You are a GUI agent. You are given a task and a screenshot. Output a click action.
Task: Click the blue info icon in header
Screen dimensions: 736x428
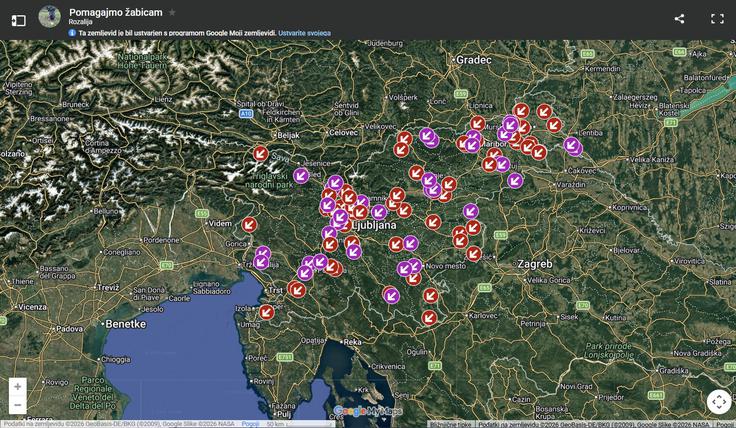pos(72,33)
